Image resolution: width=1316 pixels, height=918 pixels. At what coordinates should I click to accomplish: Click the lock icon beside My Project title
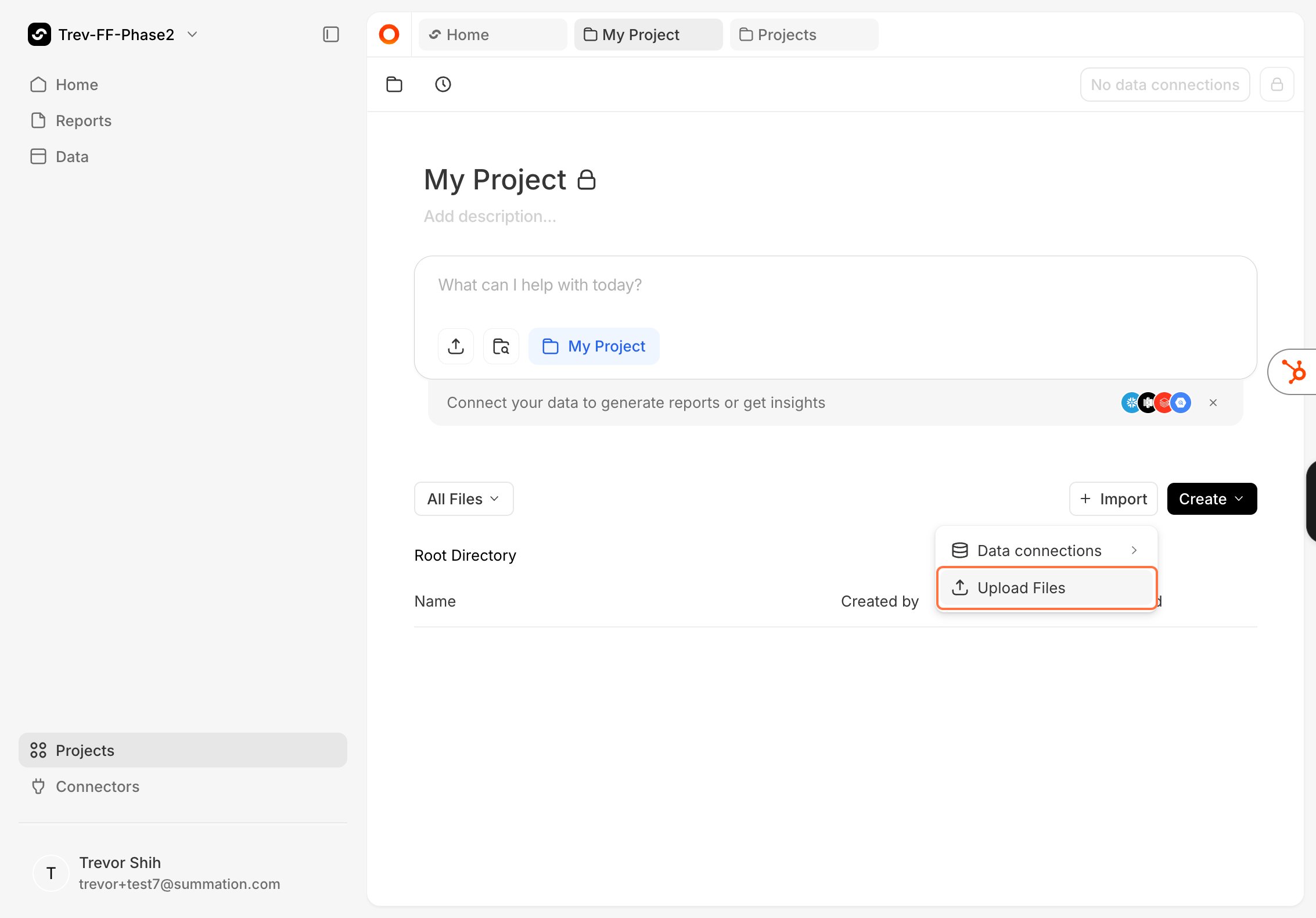[x=587, y=180]
